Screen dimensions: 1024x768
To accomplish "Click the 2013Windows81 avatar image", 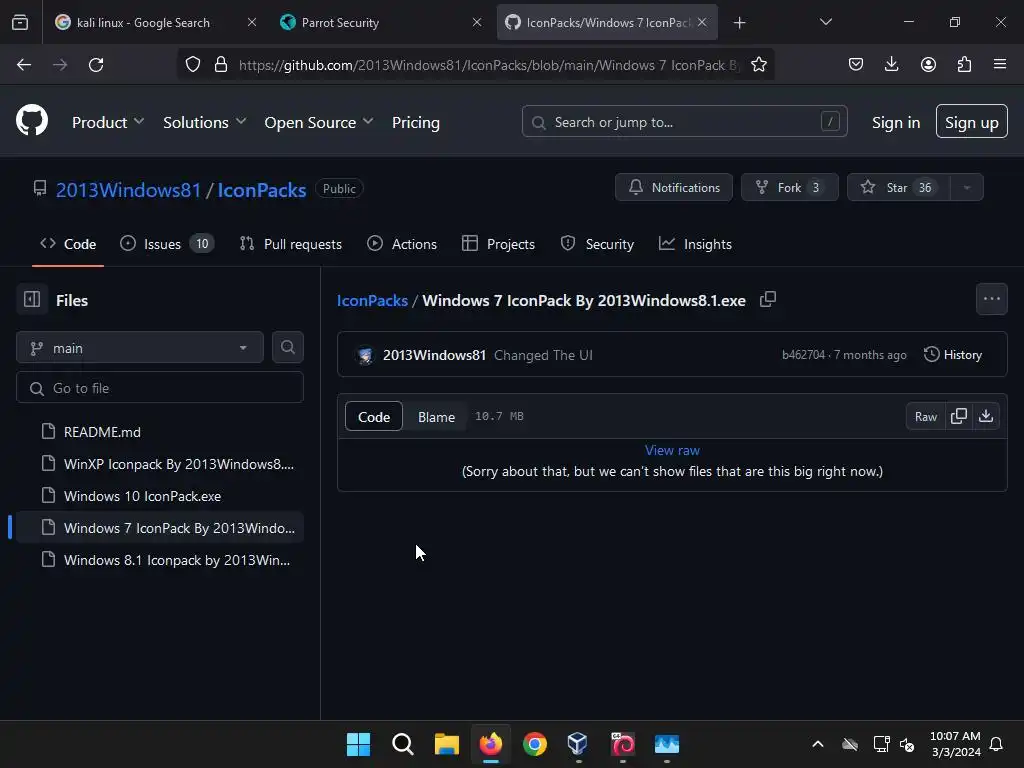I will (366, 355).
